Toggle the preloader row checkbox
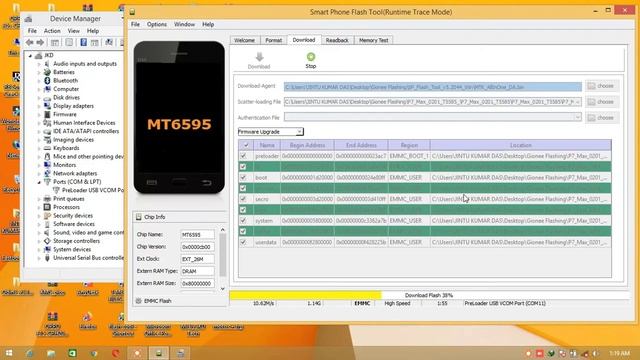Screen dimensions: 640x360 pyautogui.click(x=243, y=156)
